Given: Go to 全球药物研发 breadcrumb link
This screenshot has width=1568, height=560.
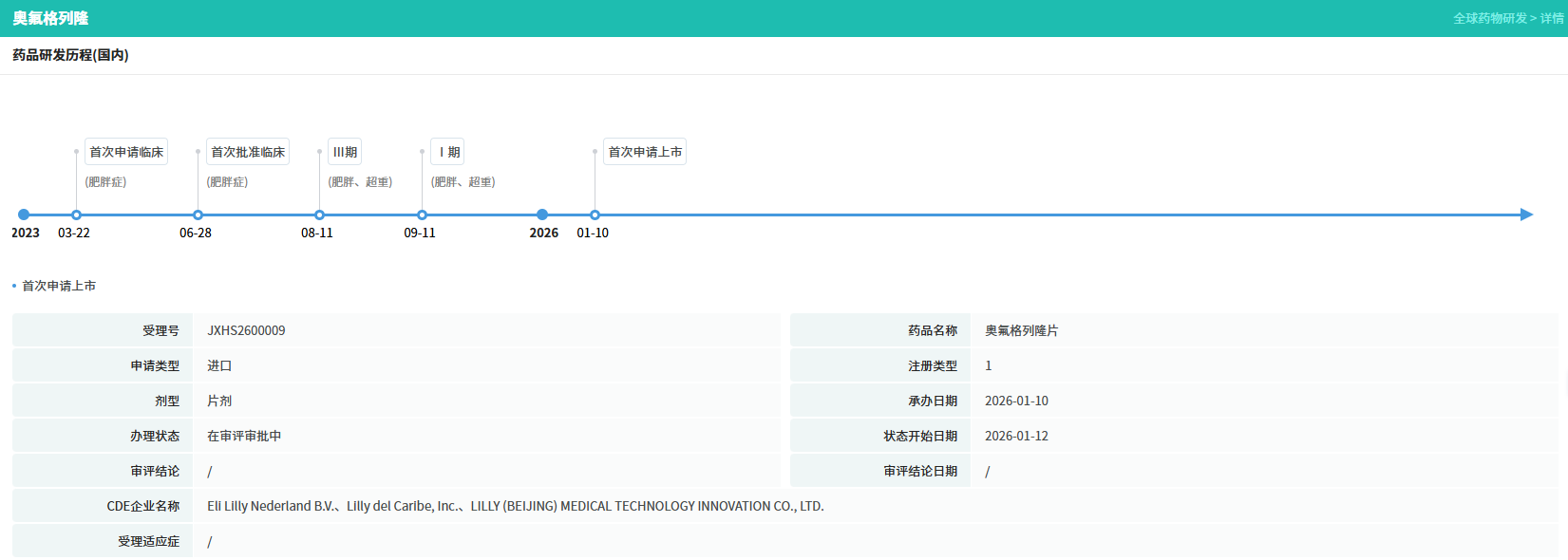Looking at the screenshot, I should tap(1489, 18).
